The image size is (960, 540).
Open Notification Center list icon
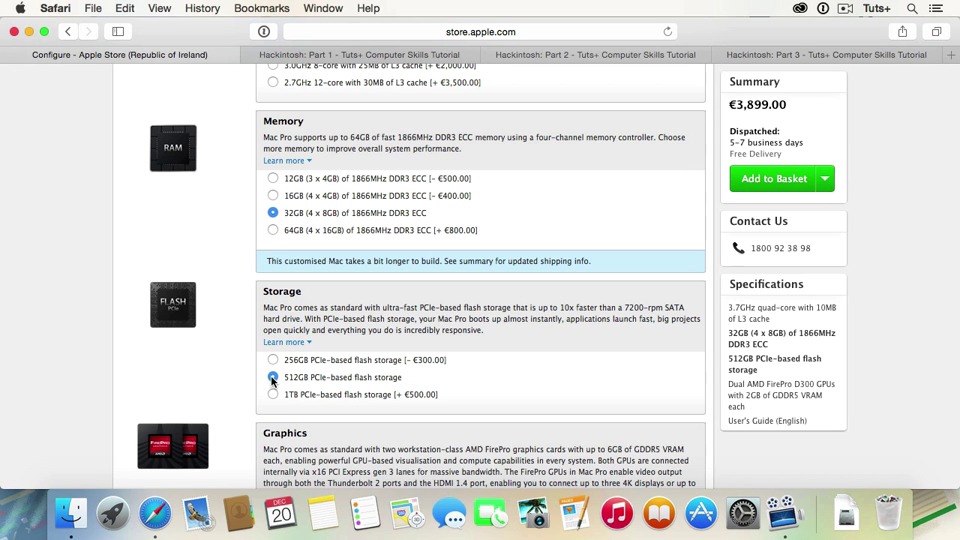point(936,8)
